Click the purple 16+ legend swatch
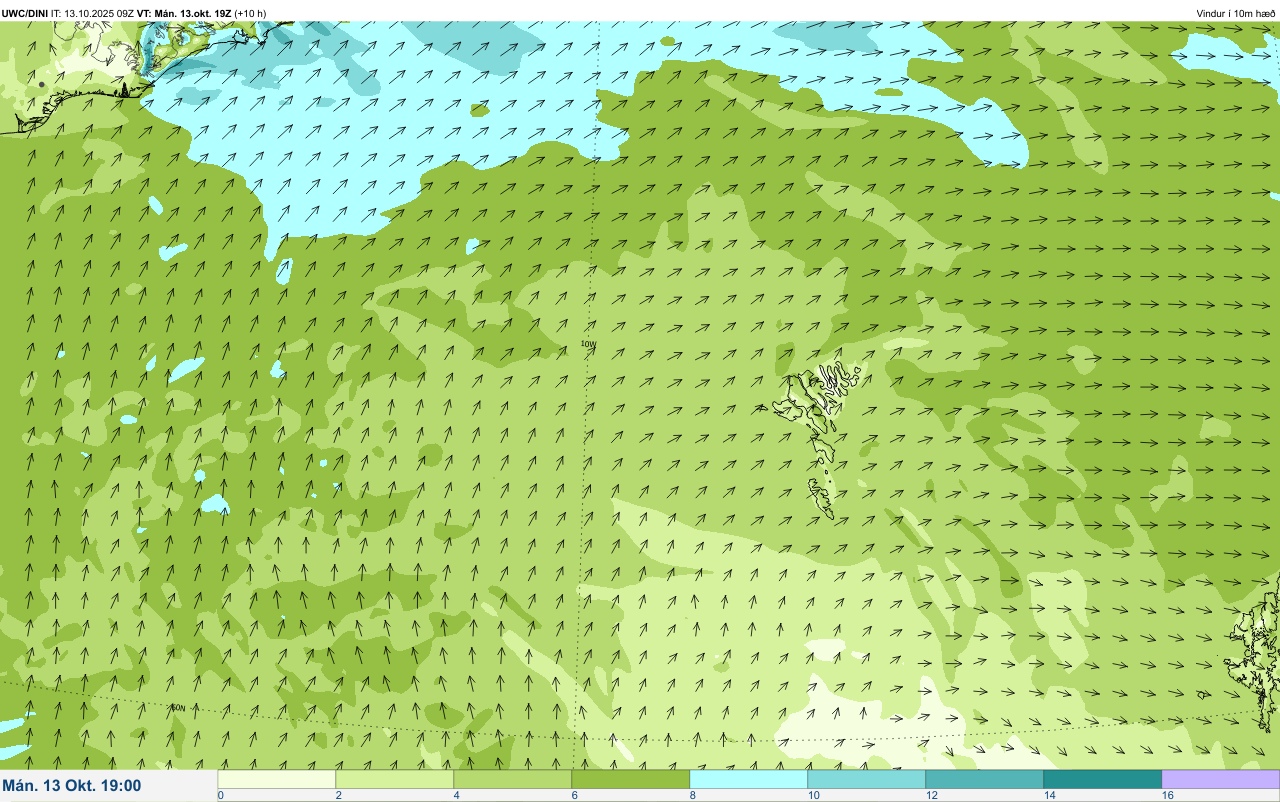 pyautogui.click(x=1221, y=779)
